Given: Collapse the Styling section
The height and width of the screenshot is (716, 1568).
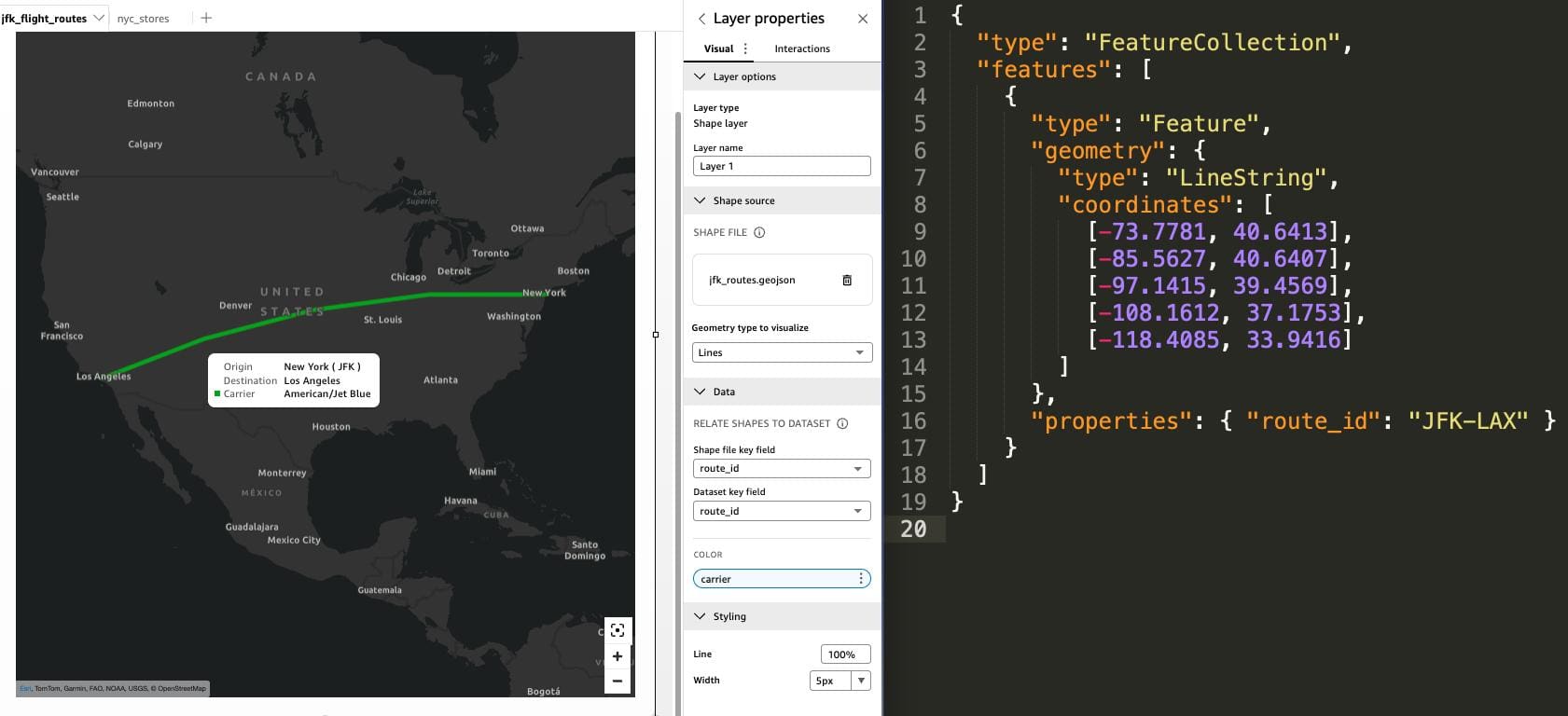Looking at the screenshot, I should pos(700,616).
